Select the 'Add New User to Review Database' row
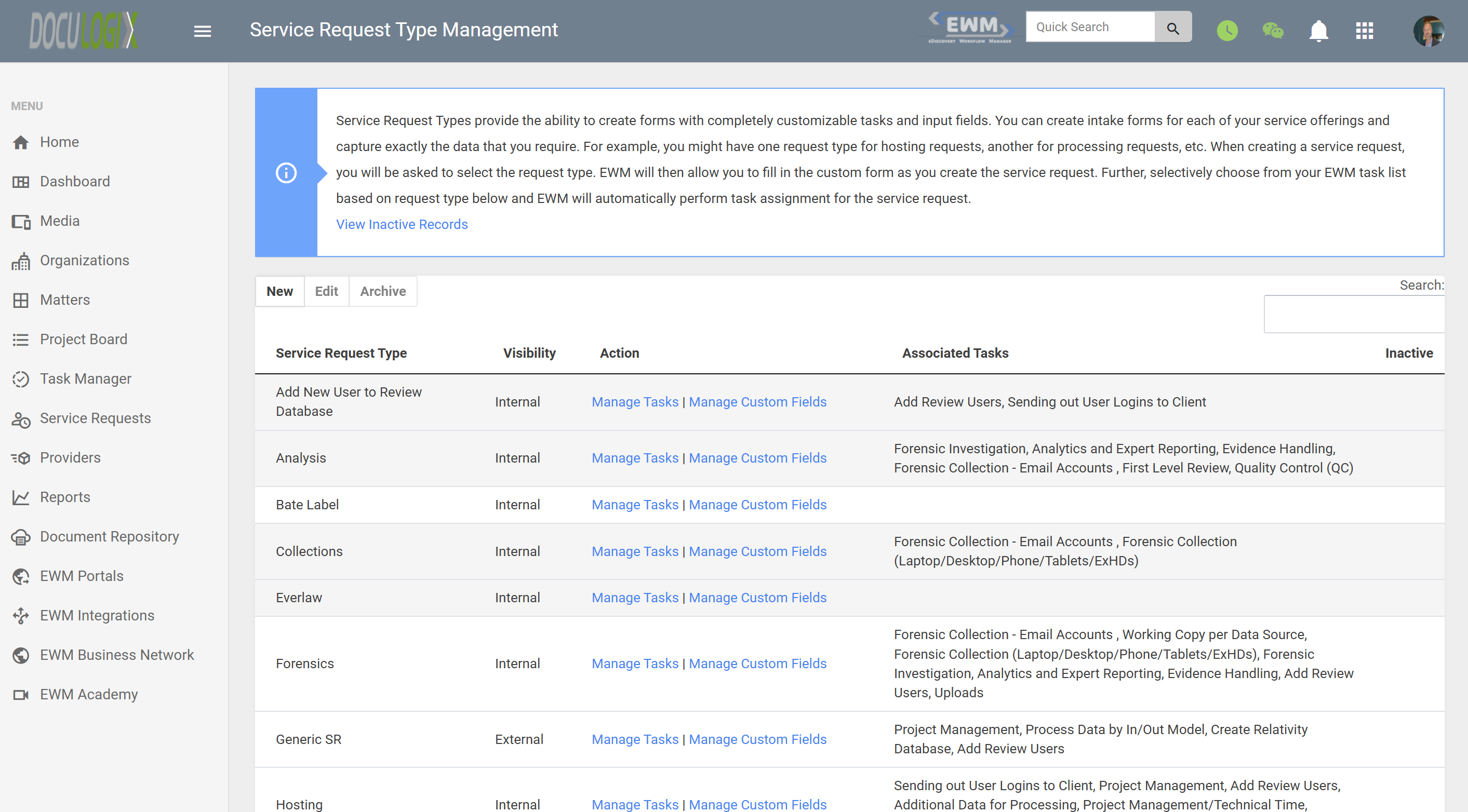The width and height of the screenshot is (1468, 812). [849, 402]
